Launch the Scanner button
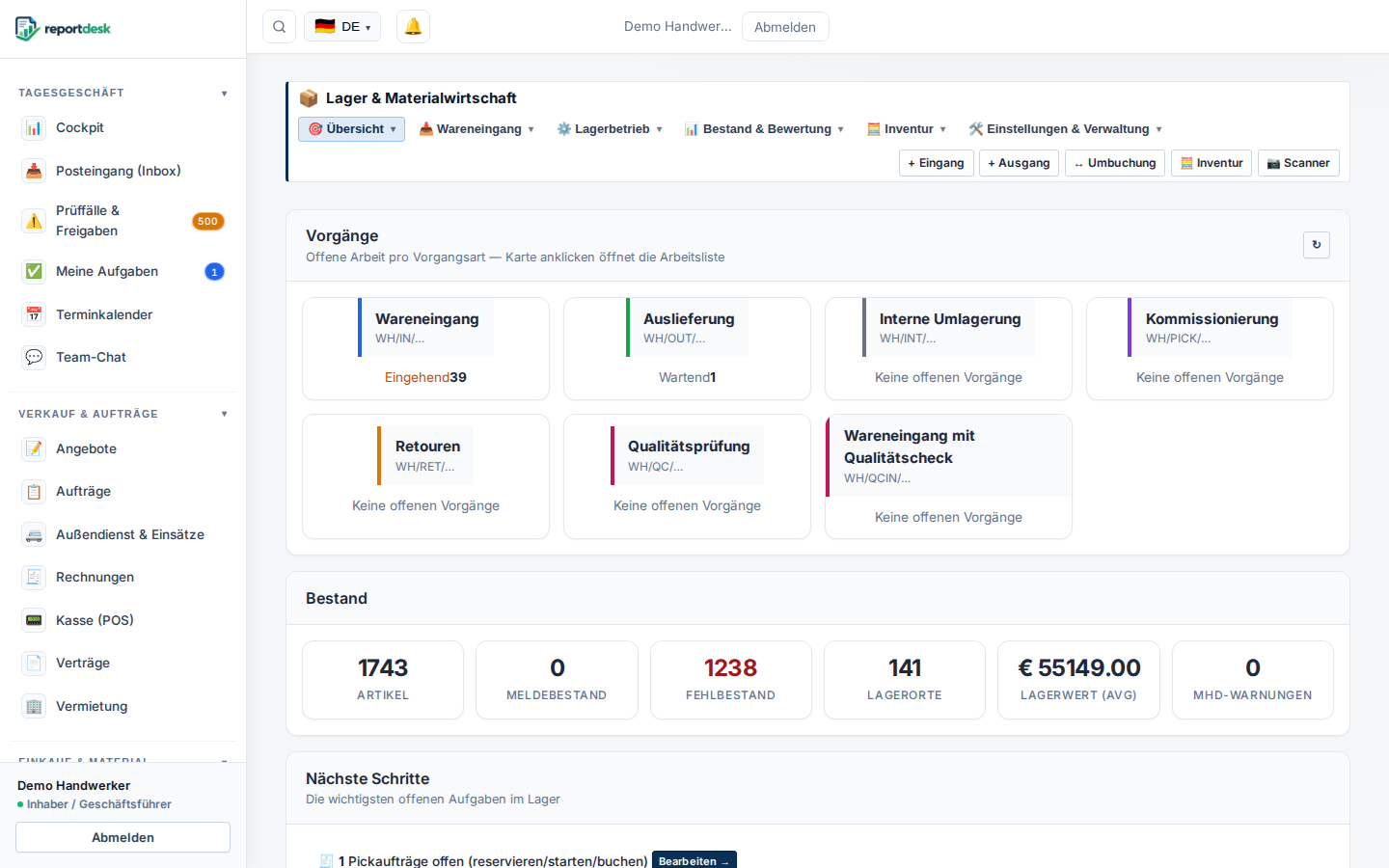 point(1298,163)
